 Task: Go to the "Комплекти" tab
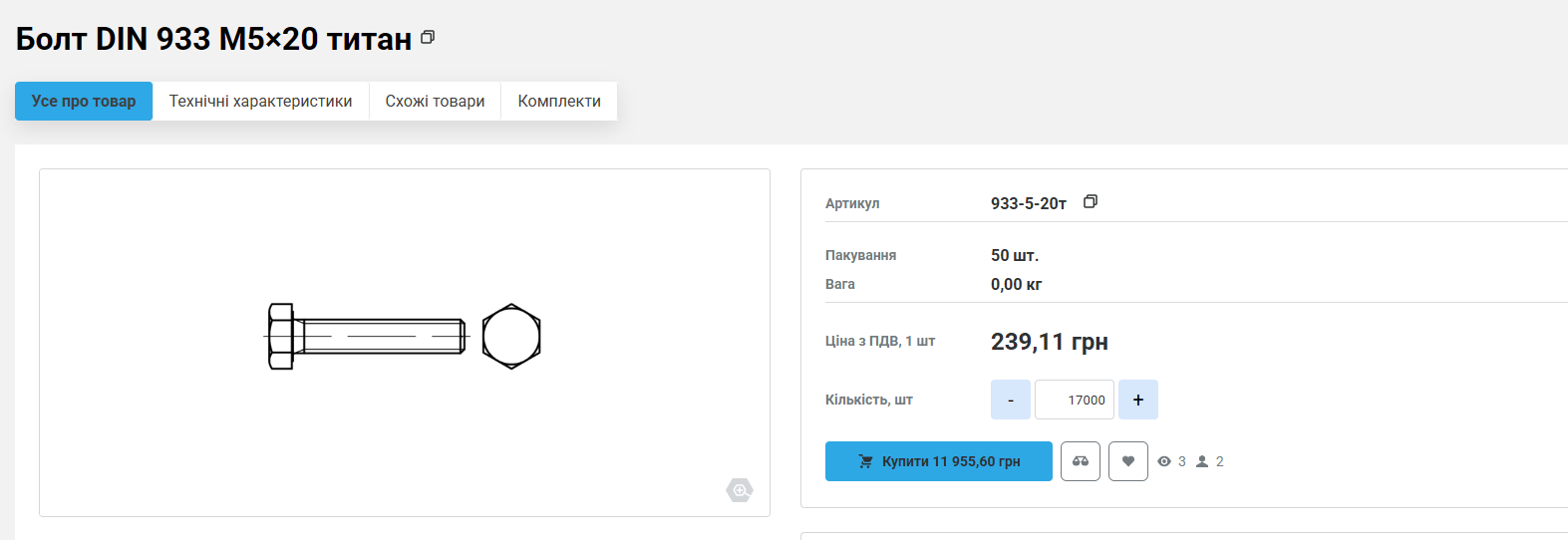559,102
